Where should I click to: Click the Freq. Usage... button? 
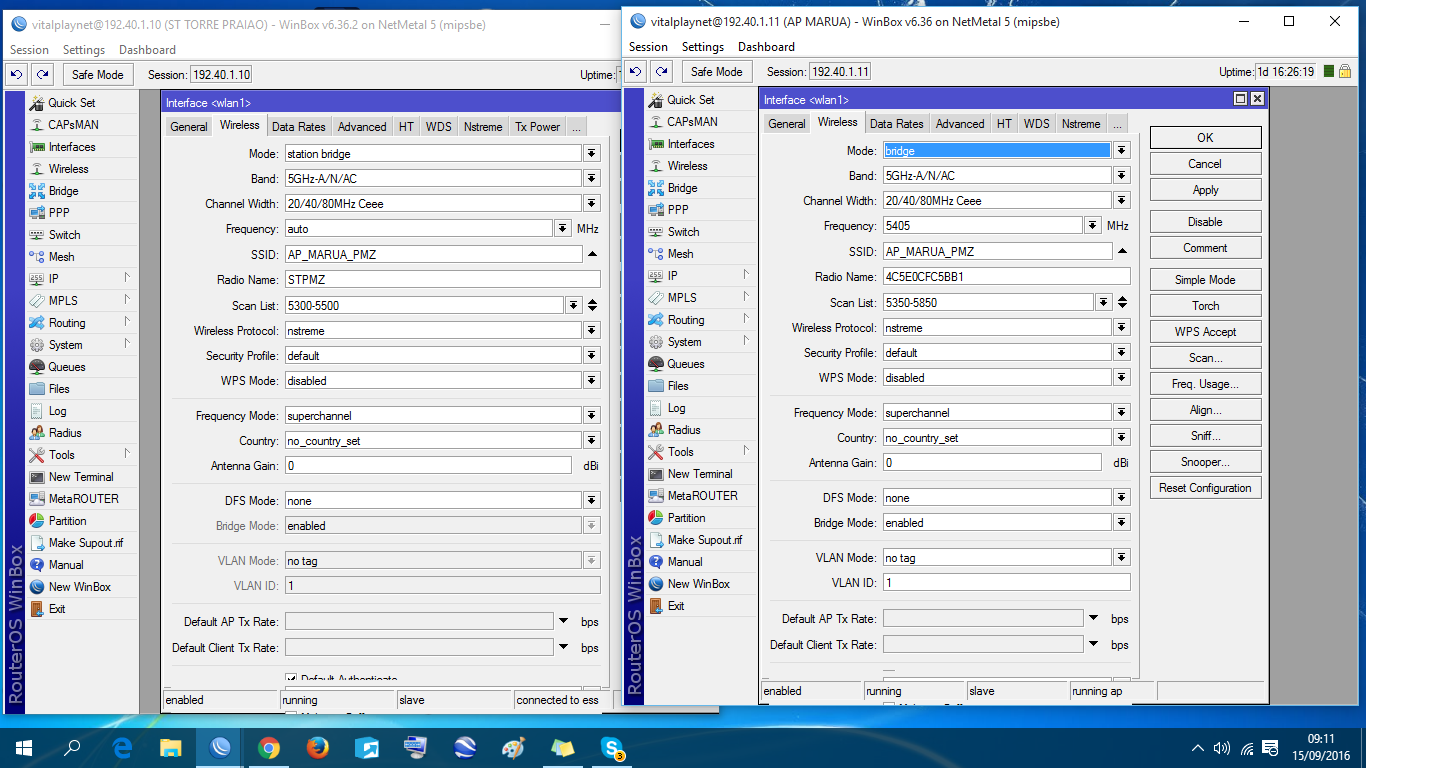1205,384
